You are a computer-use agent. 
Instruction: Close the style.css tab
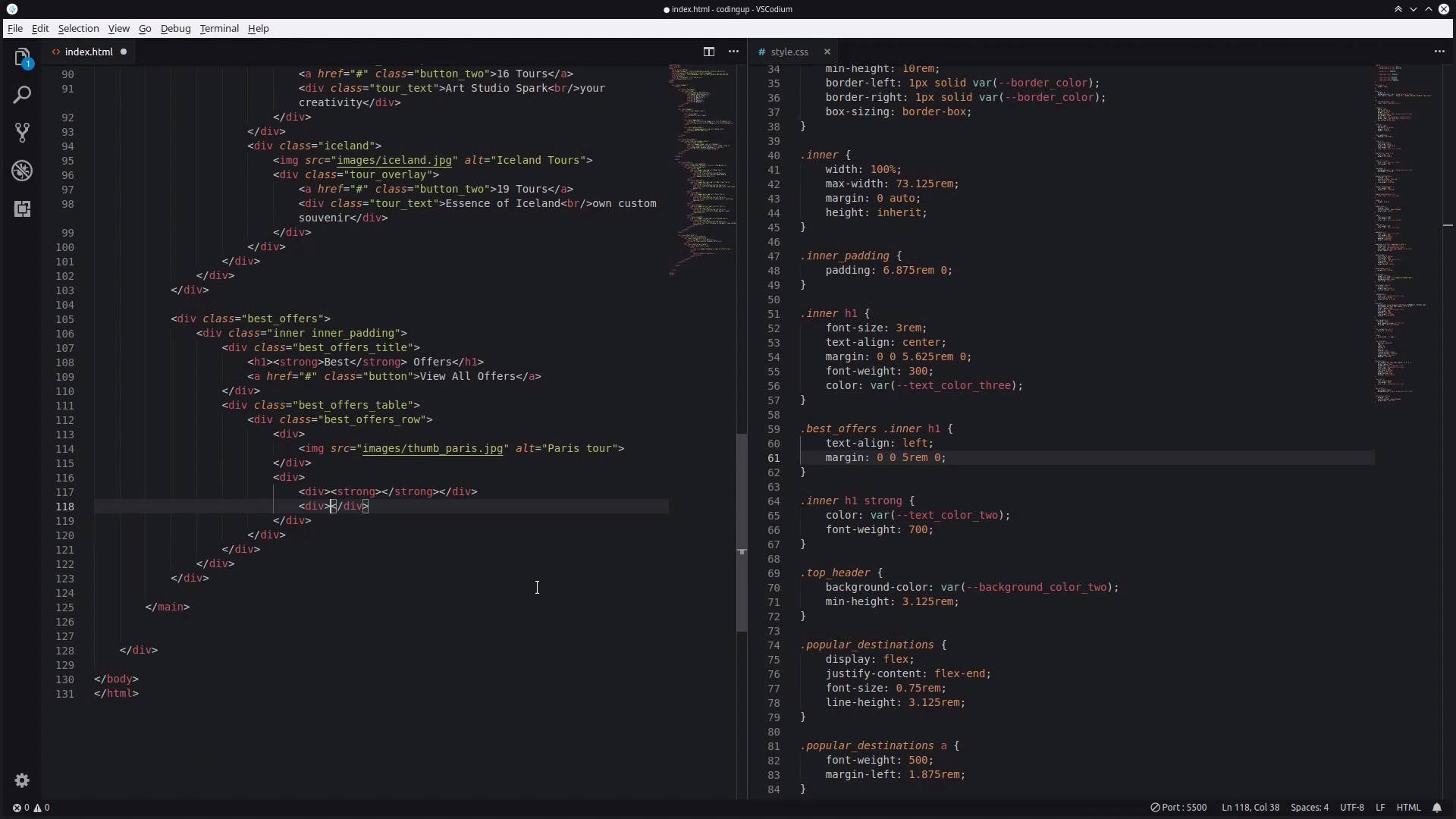pos(827,52)
